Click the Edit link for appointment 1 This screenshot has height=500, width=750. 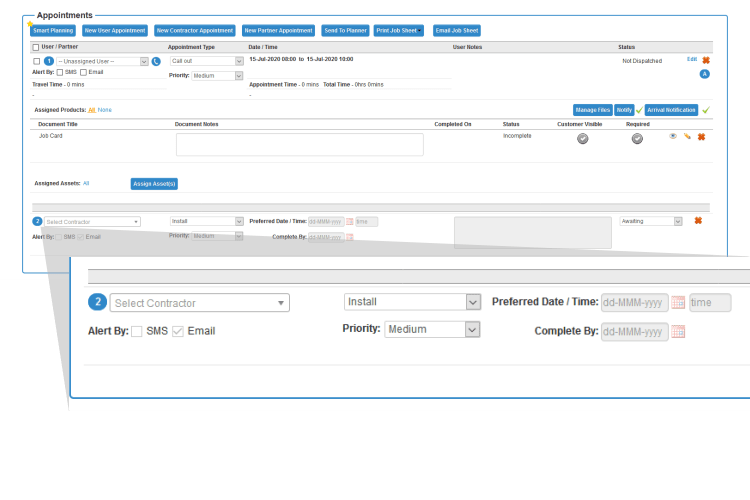click(691, 60)
